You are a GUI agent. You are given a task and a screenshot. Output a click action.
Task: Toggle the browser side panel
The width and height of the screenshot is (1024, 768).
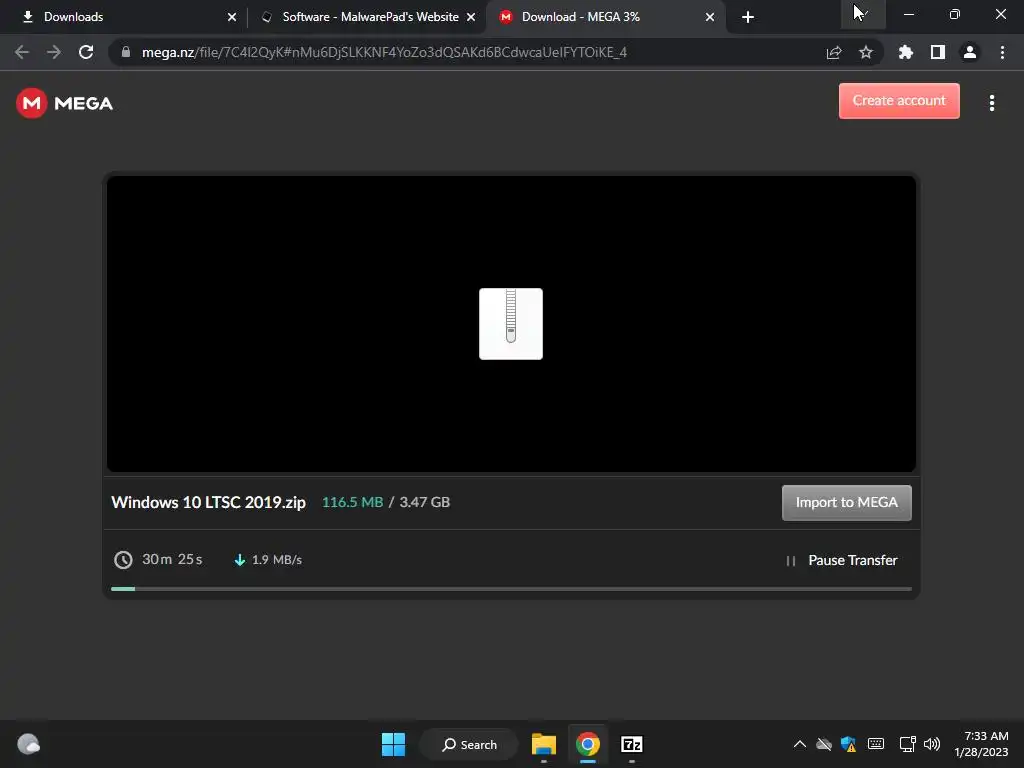pyautogui.click(x=937, y=52)
